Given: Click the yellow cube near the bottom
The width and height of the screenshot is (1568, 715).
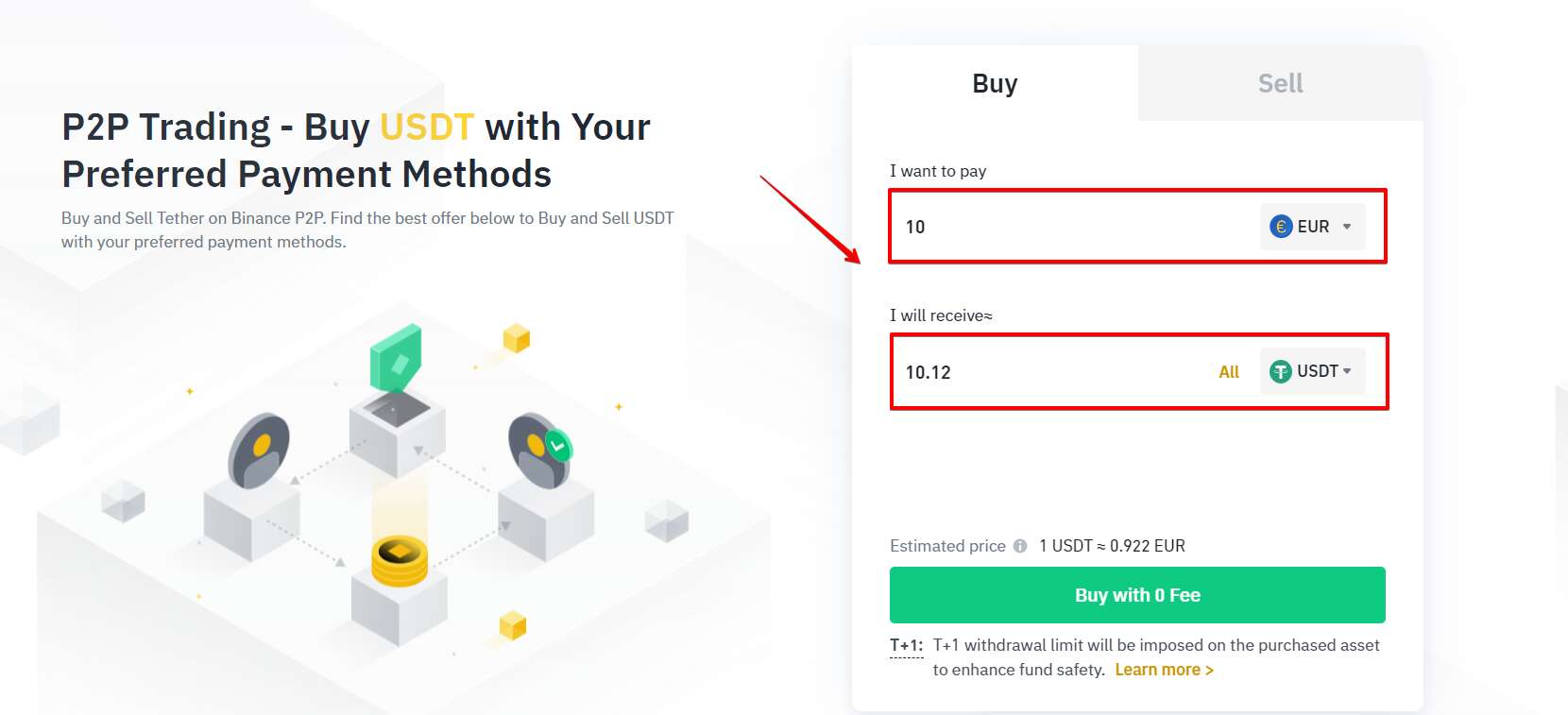Looking at the screenshot, I should pyautogui.click(x=512, y=625).
